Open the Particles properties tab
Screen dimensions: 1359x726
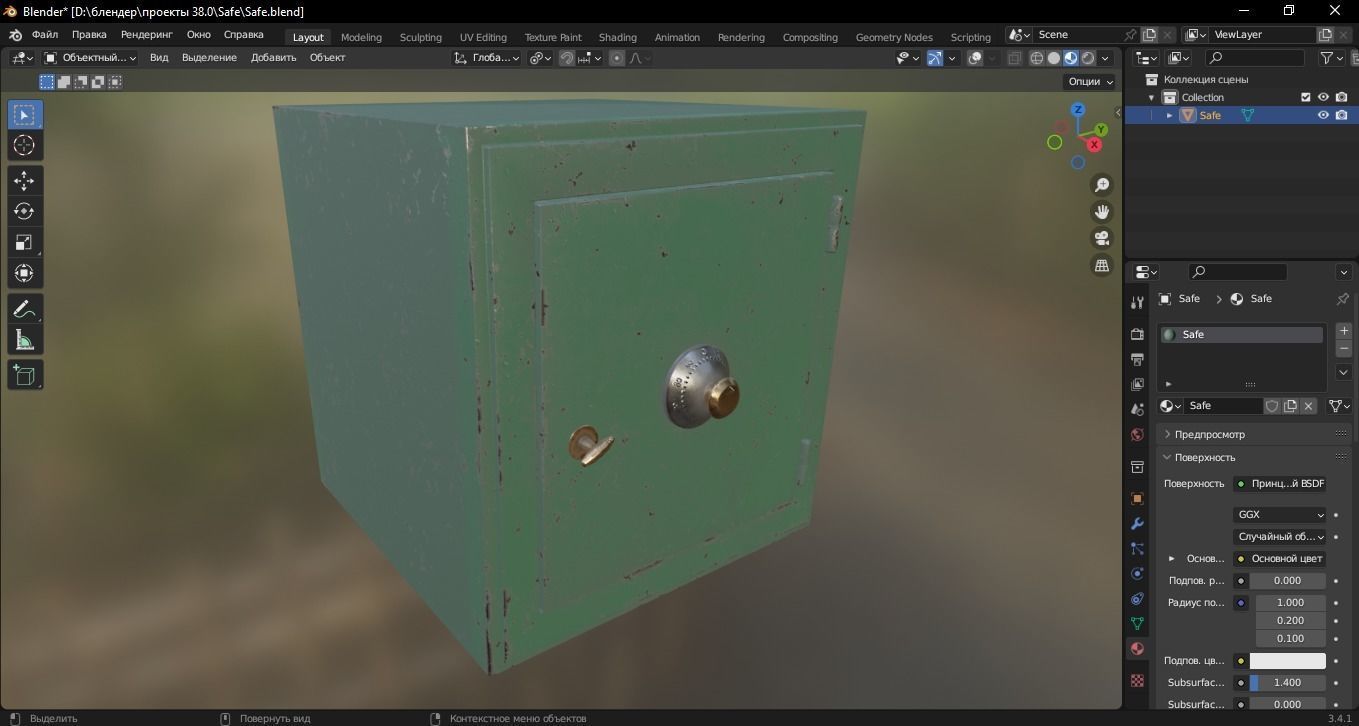tap(1137, 548)
